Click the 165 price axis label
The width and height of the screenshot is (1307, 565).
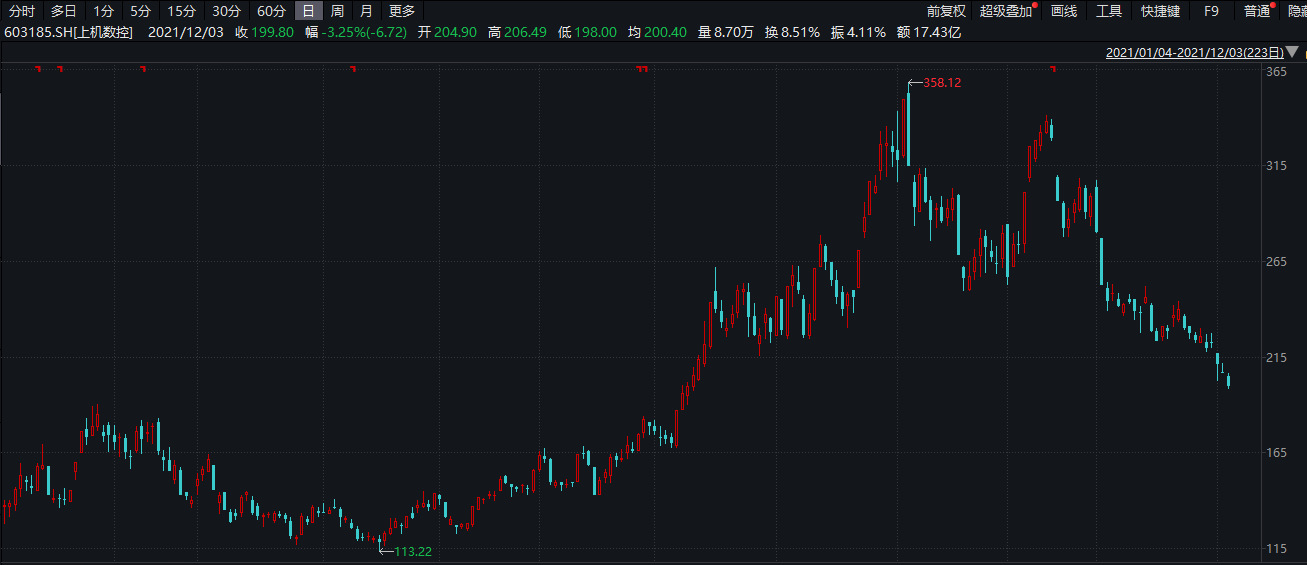coord(1276,453)
